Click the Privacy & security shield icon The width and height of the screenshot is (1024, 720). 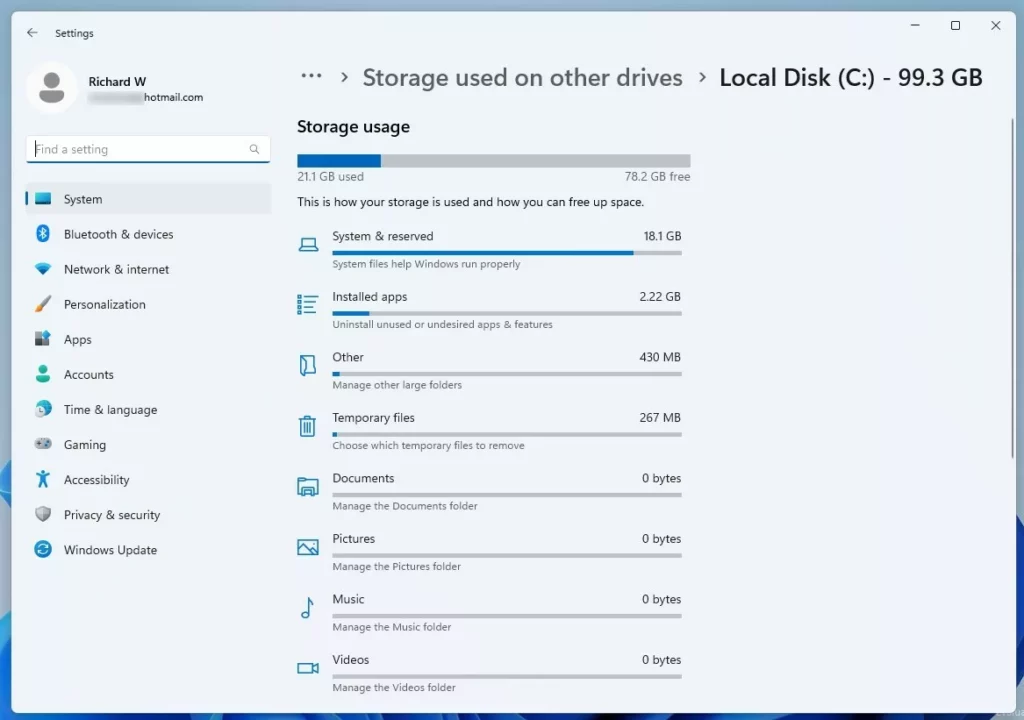(43, 514)
